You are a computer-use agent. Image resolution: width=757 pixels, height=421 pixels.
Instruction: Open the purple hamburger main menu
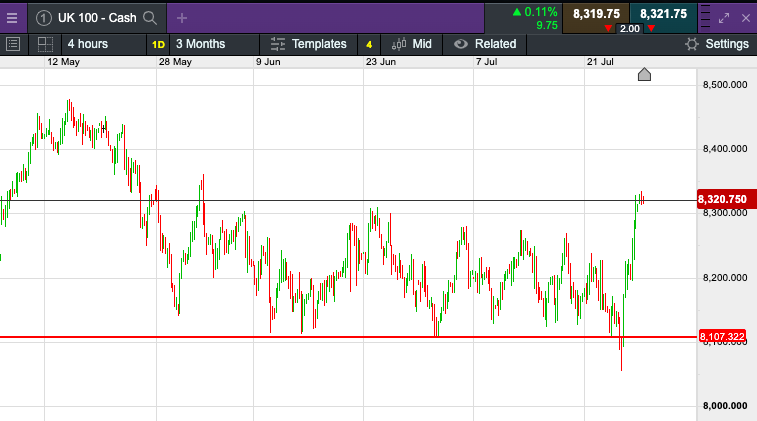[x=11, y=17]
